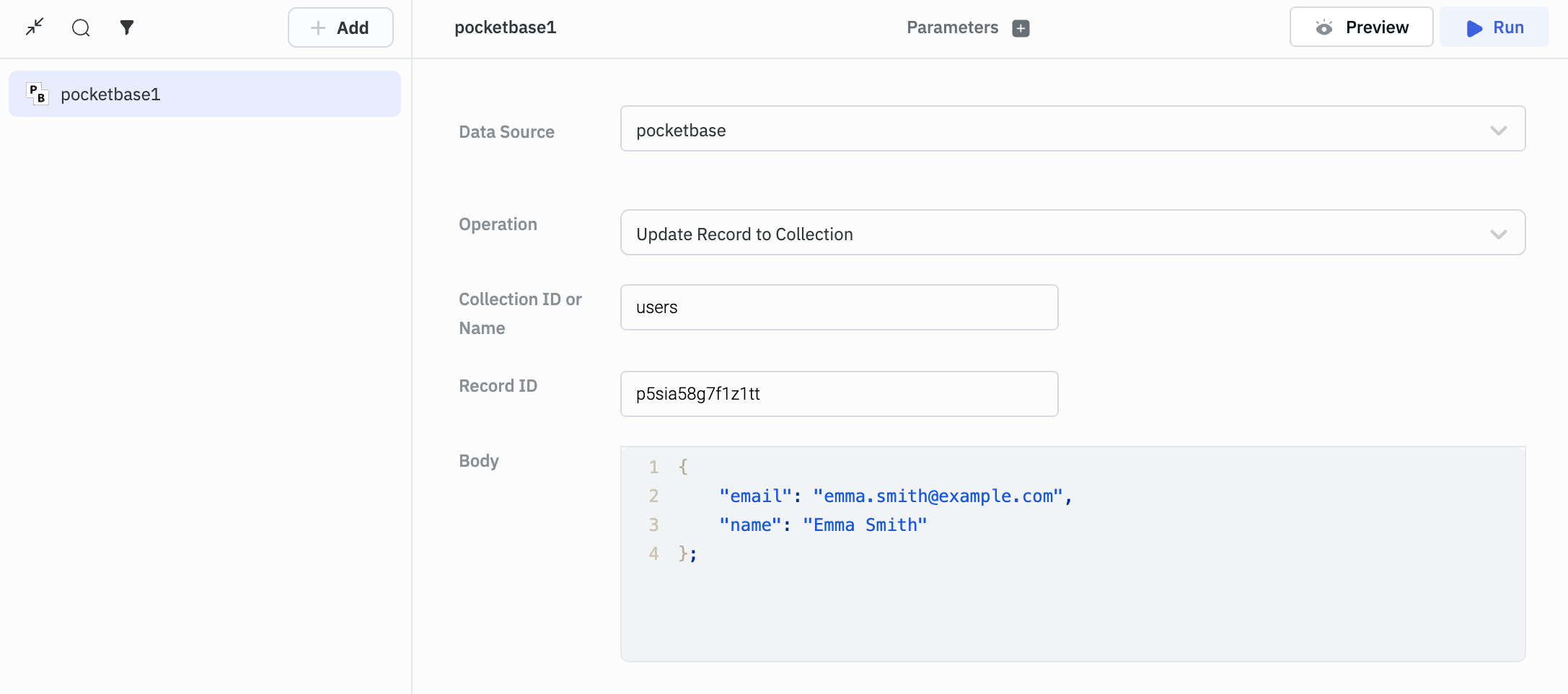
Task: Click the opening brace on line 1
Action: (683, 467)
